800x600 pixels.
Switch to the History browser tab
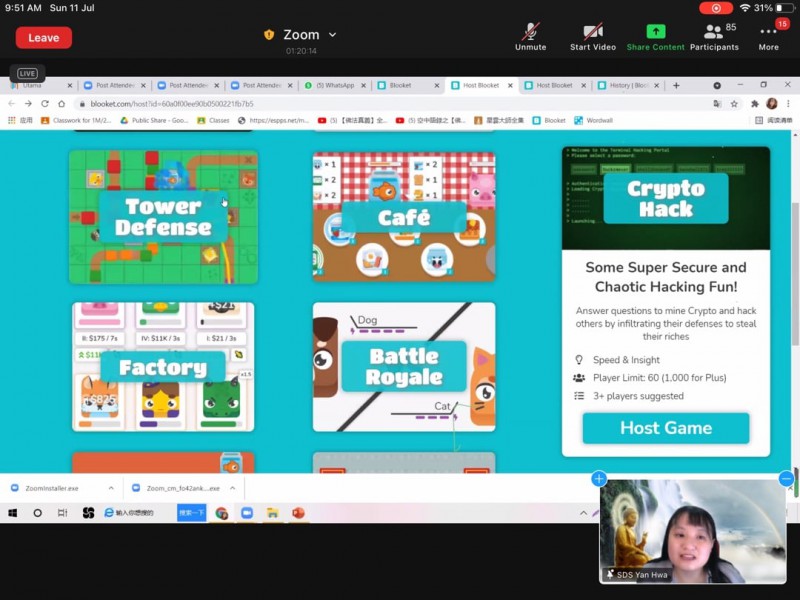click(627, 86)
